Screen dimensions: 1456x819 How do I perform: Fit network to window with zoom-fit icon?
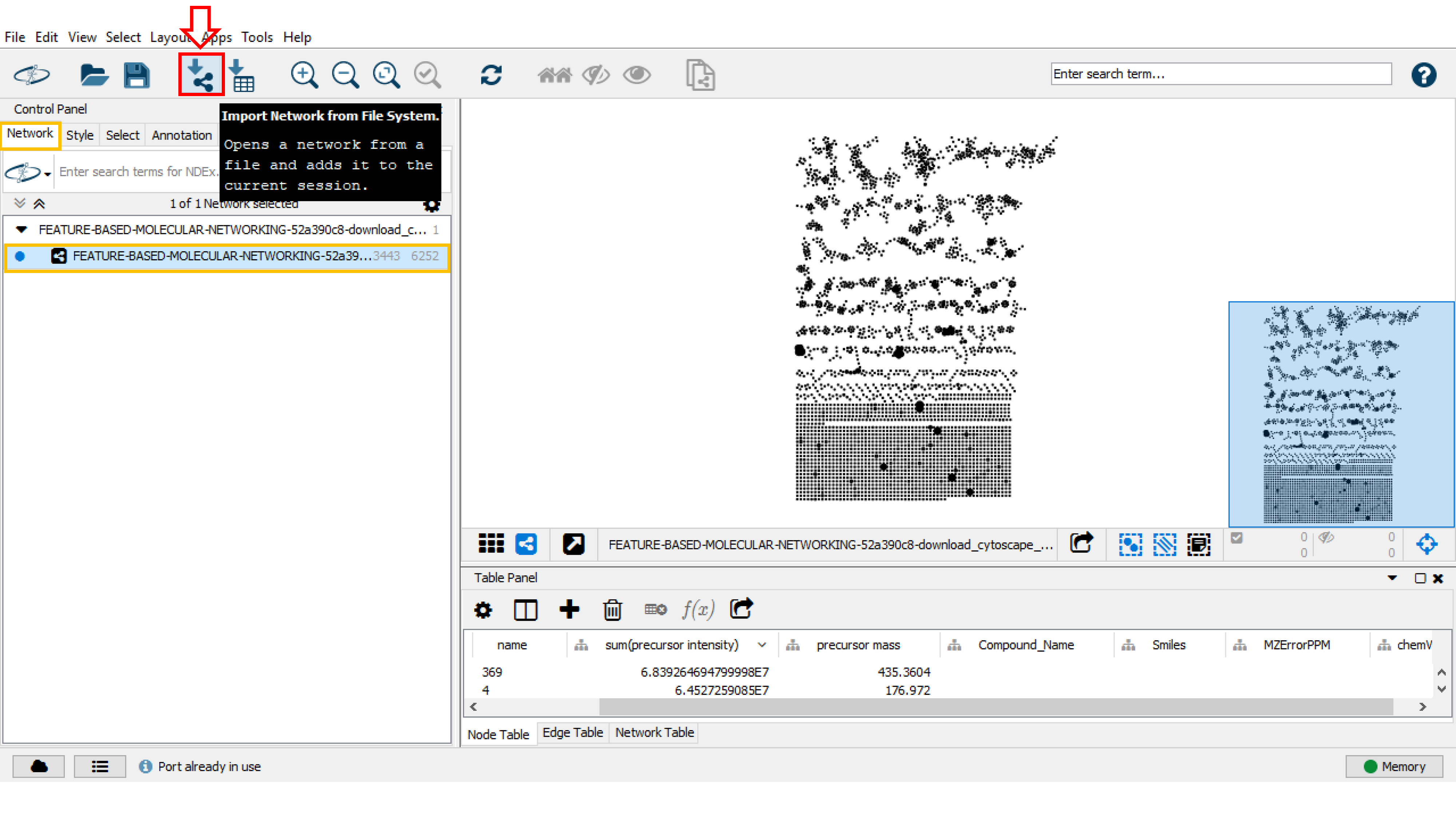pyautogui.click(x=386, y=75)
